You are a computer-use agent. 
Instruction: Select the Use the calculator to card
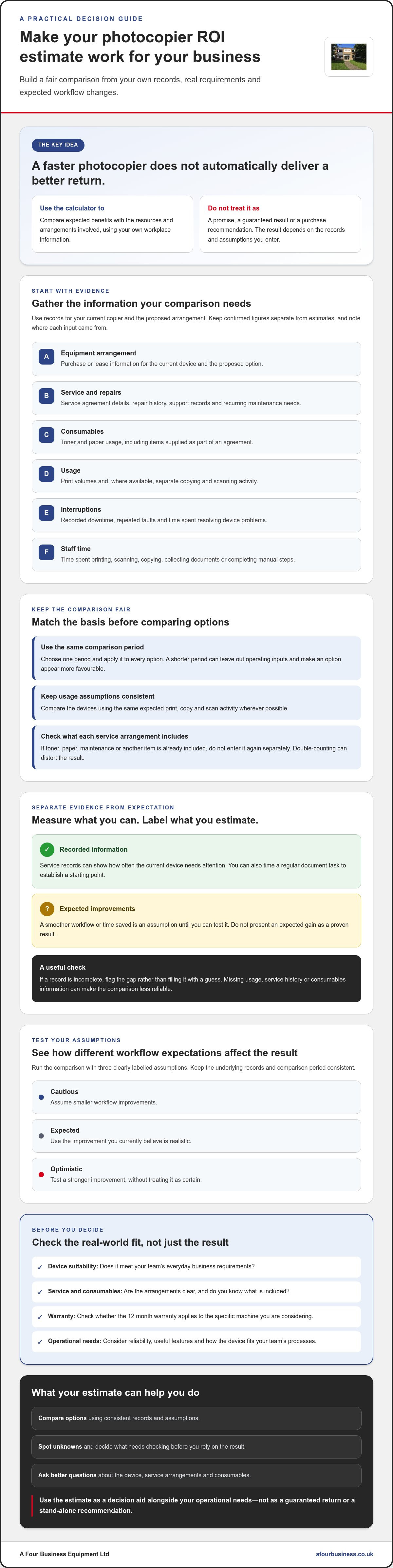[x=113, y=224]
